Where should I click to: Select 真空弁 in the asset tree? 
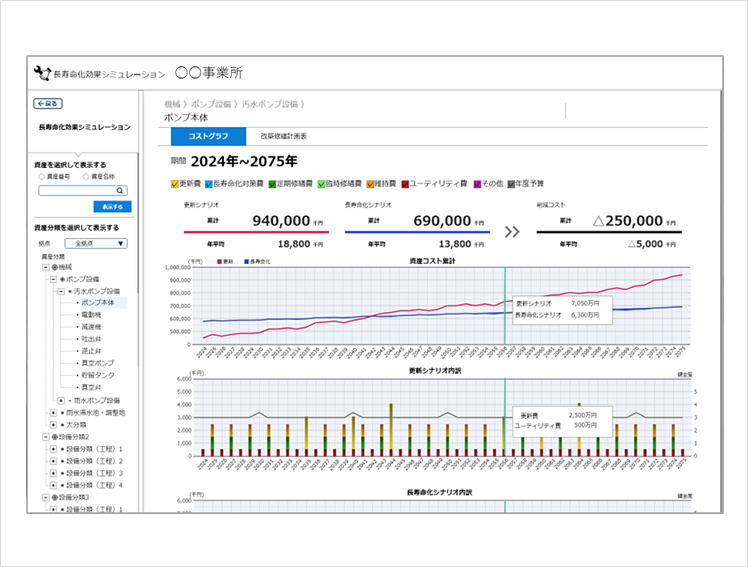tap(91, 387)
